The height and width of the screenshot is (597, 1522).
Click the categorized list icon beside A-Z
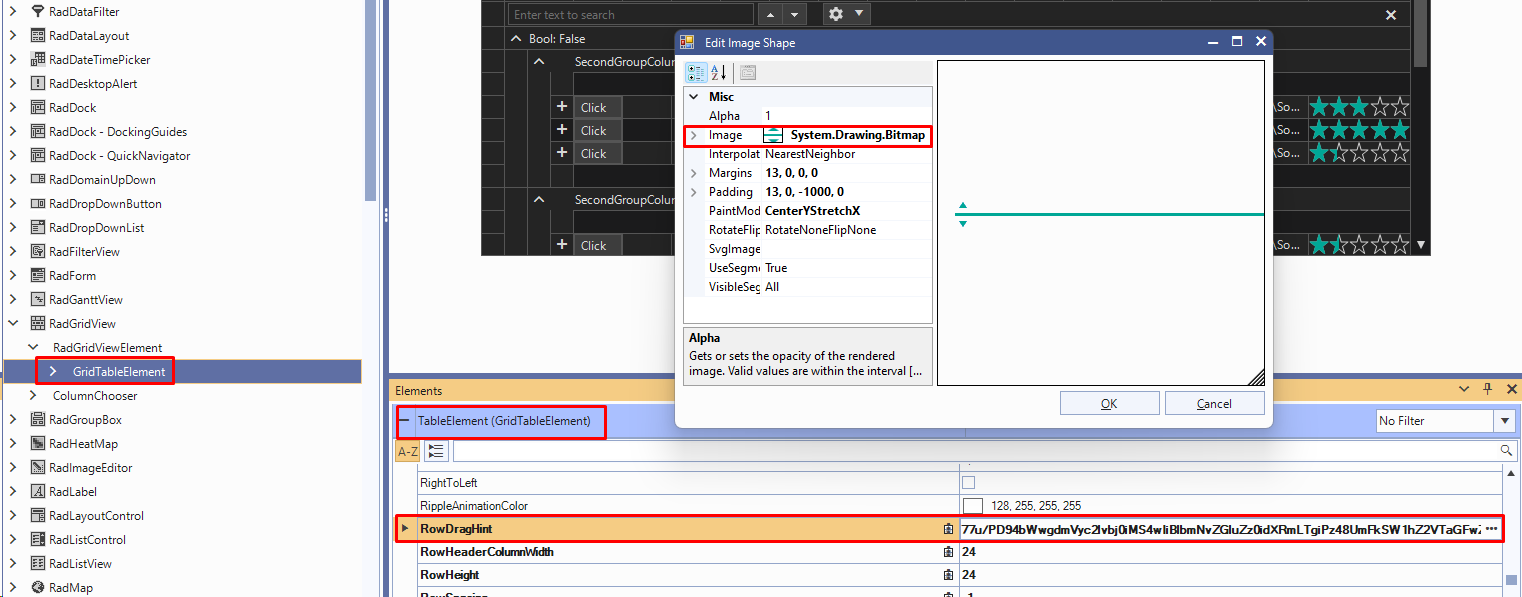tap(435, 452)
